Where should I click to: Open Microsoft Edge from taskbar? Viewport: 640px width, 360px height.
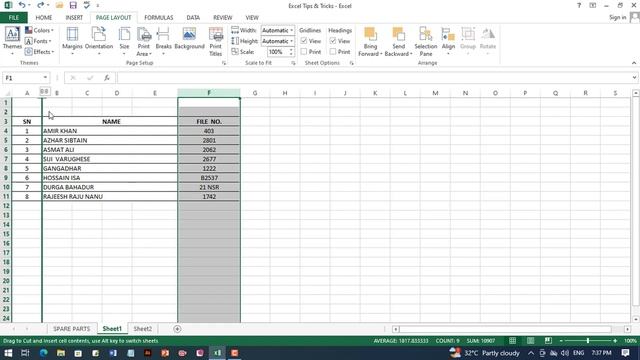click(43, 353)
